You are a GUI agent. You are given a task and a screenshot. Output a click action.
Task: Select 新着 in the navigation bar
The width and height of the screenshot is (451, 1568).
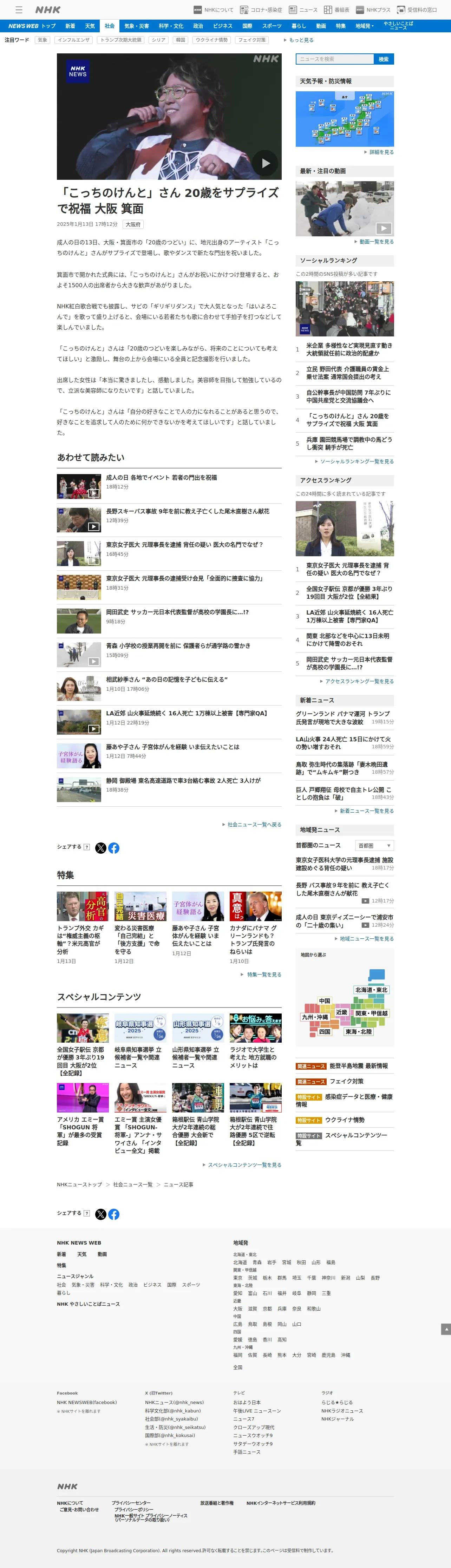pos(70,26)
